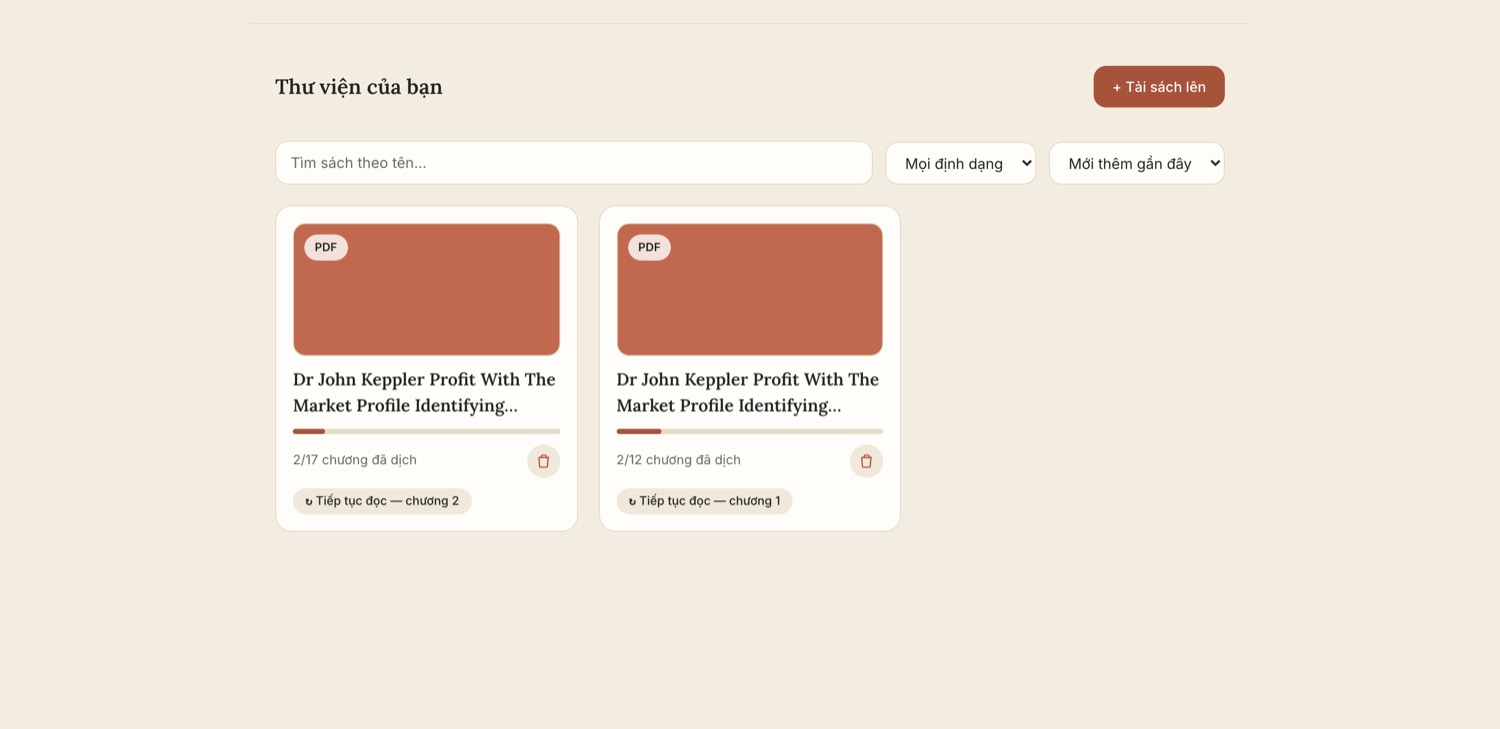Click progress bar of the 2/12 chapters book
The width and height of the screenshot is (1500, 729).
(750, 431)
